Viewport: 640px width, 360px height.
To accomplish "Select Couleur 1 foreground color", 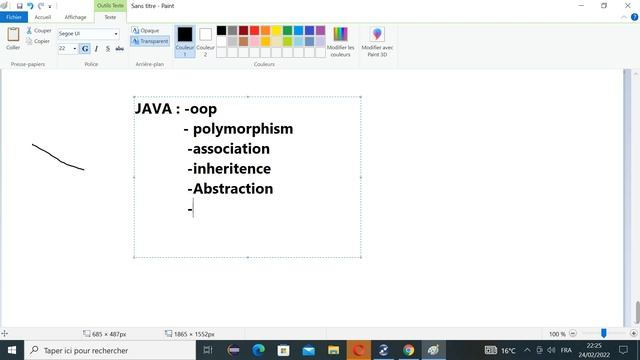I will (x=185, y=41).
